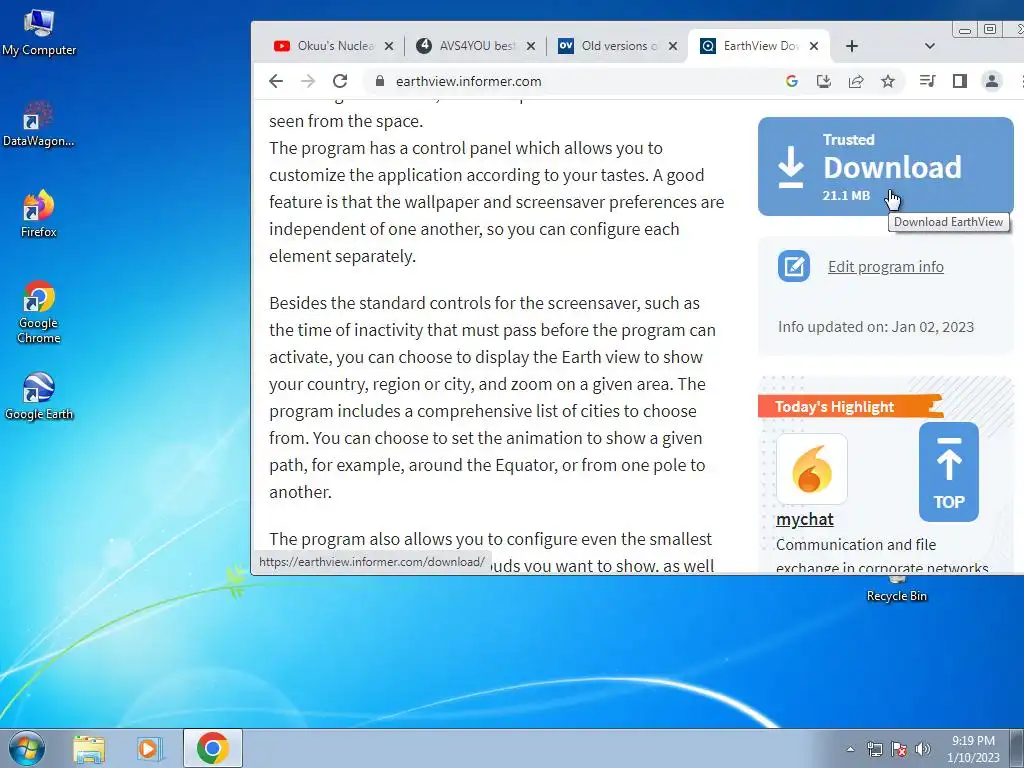The width and height of the screenshot is (1024, 768).
Task: Open the Chrome side panel
Action: point(959,81)
